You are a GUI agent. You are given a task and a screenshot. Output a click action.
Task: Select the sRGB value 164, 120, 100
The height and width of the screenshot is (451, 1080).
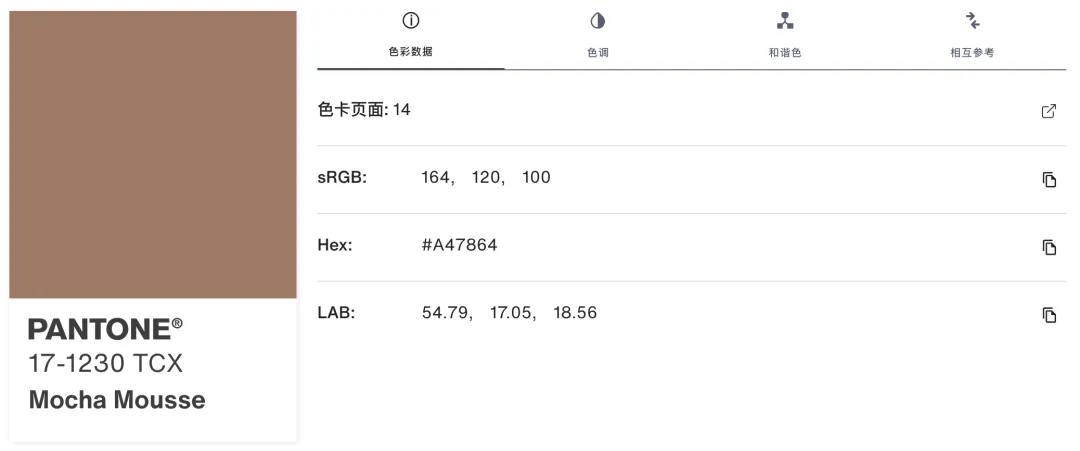(x=486, y=178)
